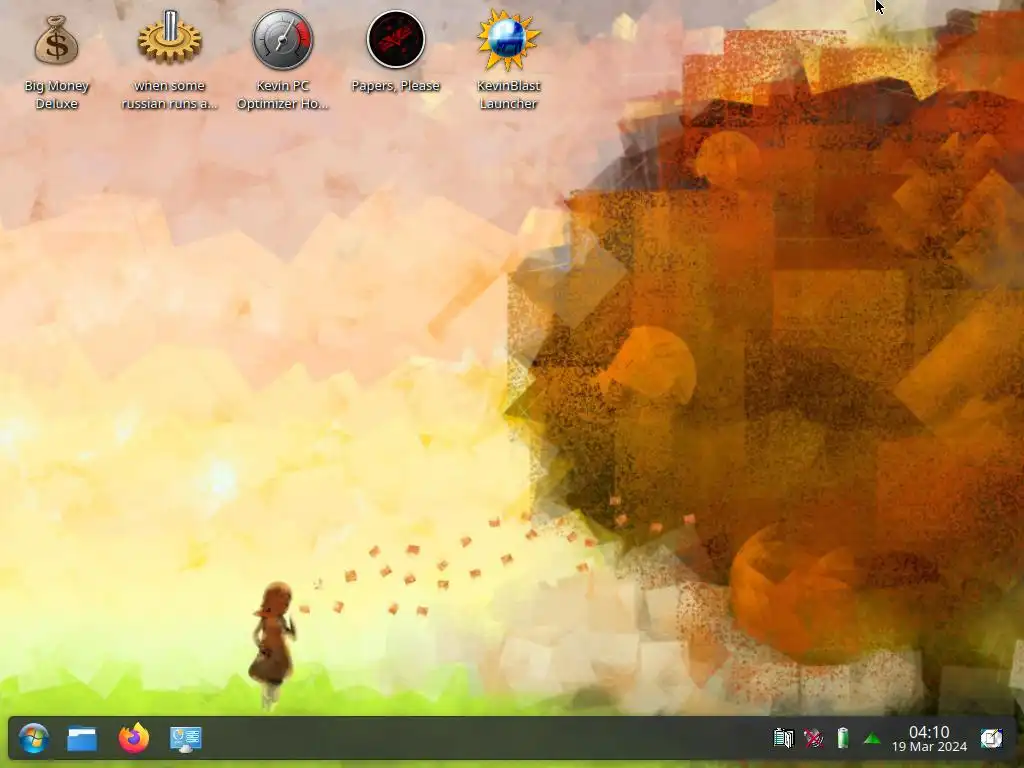The height and width of the screenshot is (768, 1024).
Task: Open the file manager folder in the taskbar
Action: click(82, 739)
